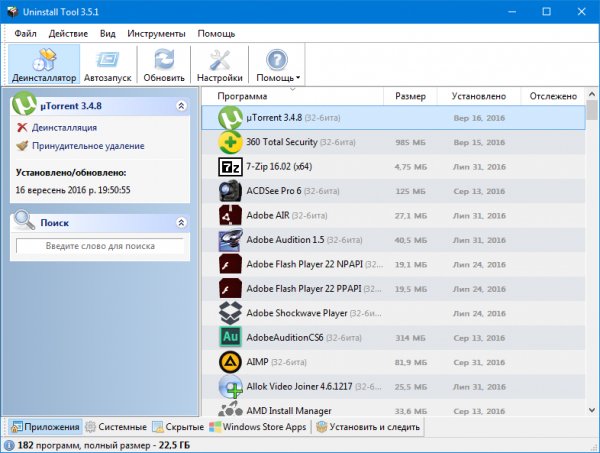This screenshot has width=600, height=453.
Task: Click the 7-Zip 16.02 (x64) name
Action: [x=279, y=167]
